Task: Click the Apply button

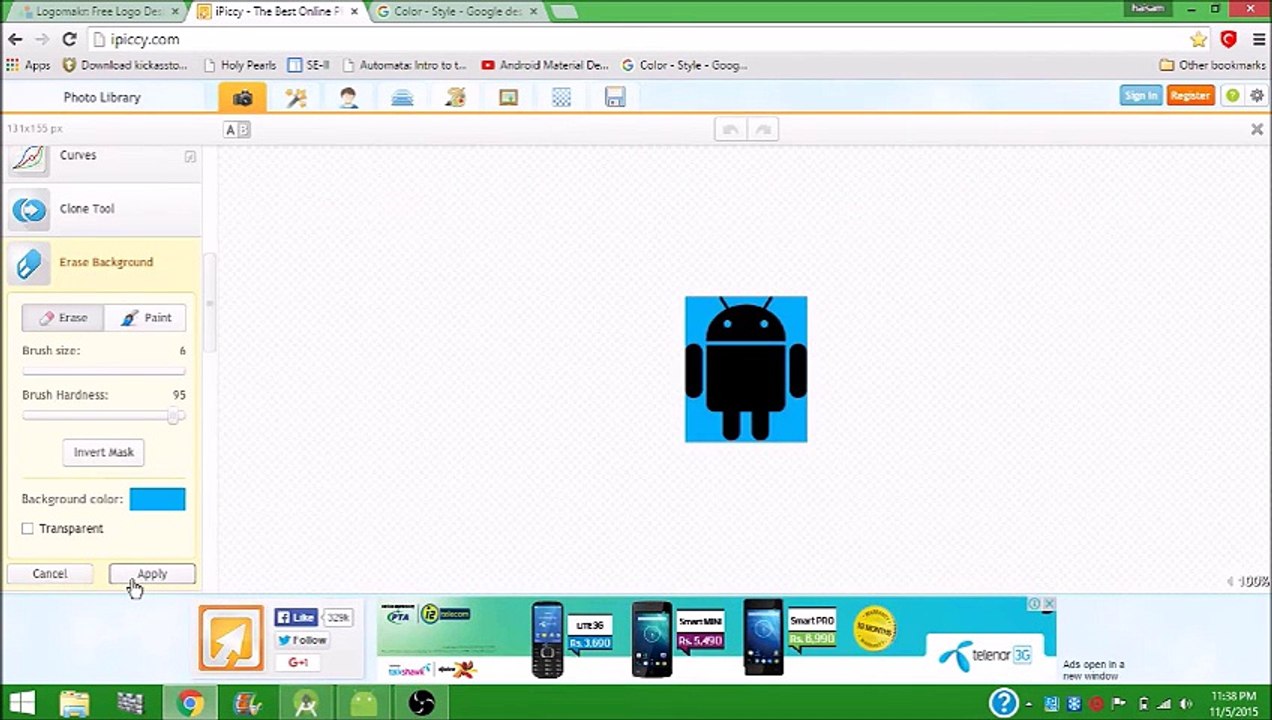Action: tap(152, 574)
